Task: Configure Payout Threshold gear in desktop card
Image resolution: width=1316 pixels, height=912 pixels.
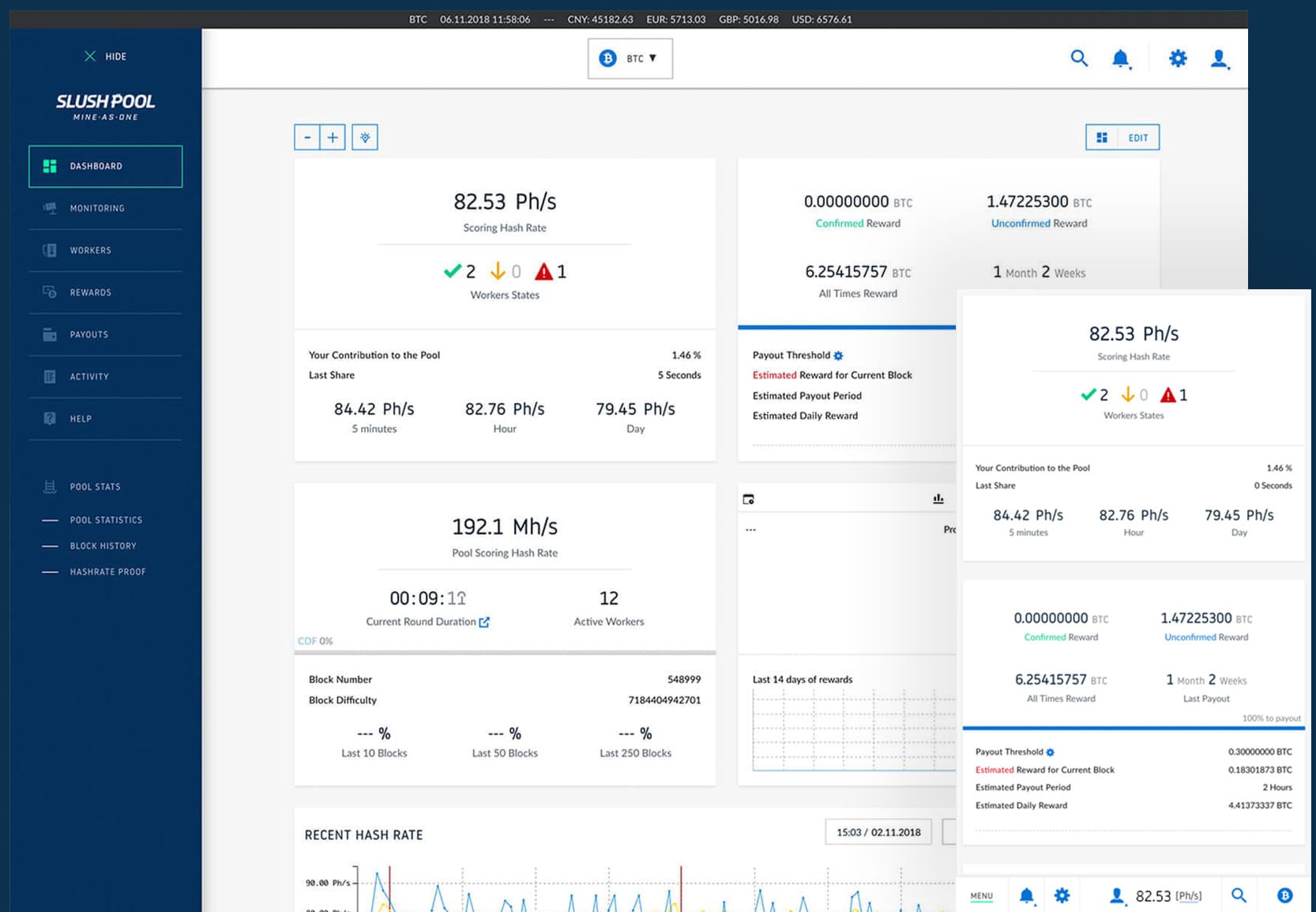Action: (x=839, y=356)
